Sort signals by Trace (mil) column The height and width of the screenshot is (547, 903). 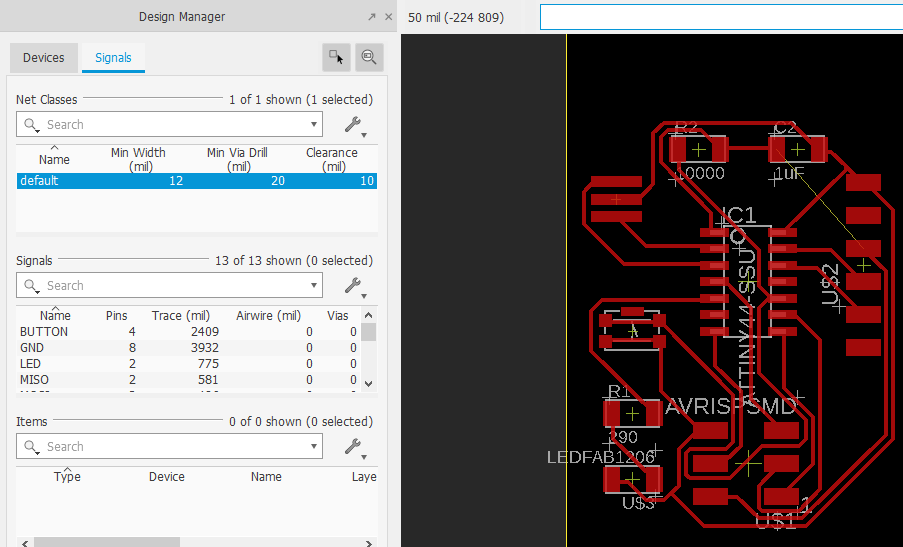181,316
